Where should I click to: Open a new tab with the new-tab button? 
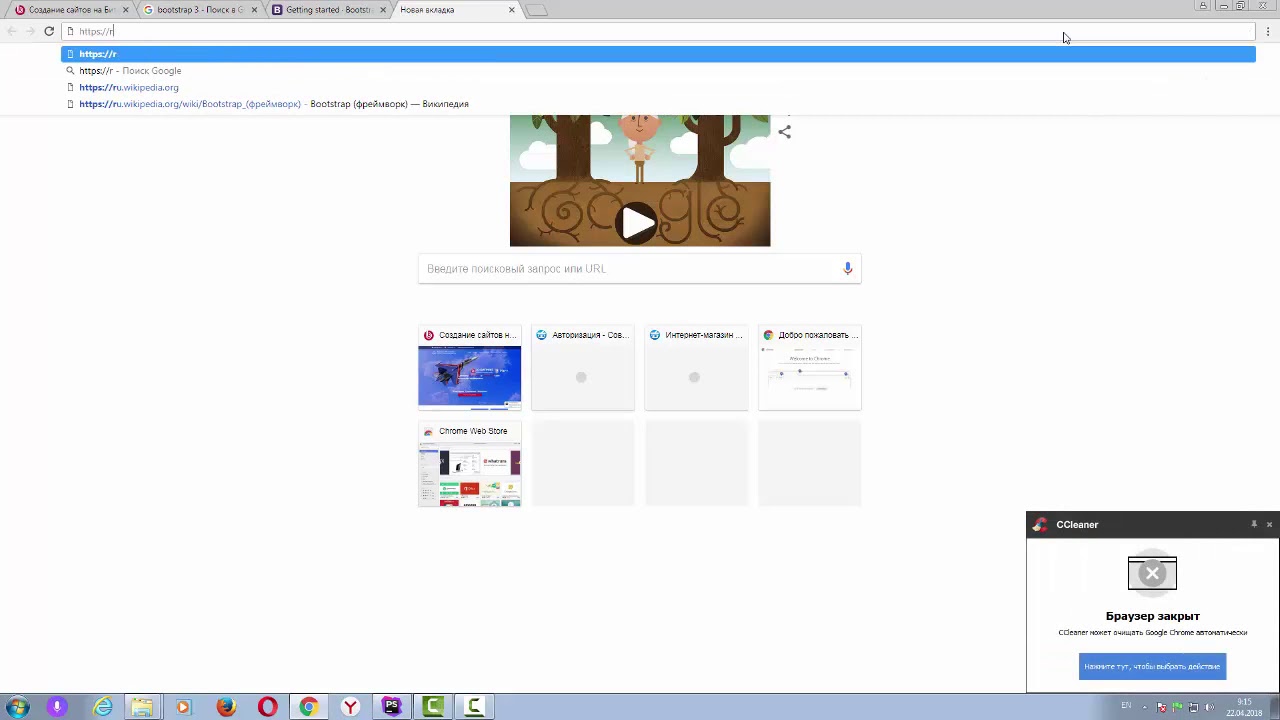pyautogui.click(x=537, y=10)
